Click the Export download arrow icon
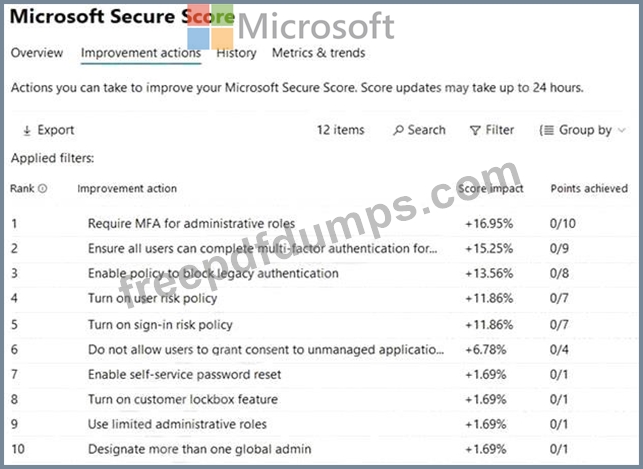 (26, 130)
